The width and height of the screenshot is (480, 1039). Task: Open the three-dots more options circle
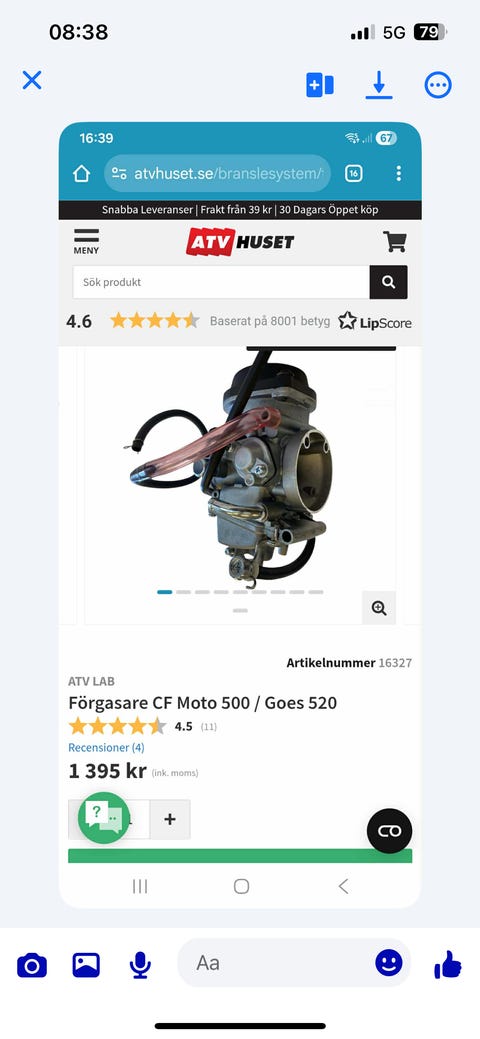[438, 85]
